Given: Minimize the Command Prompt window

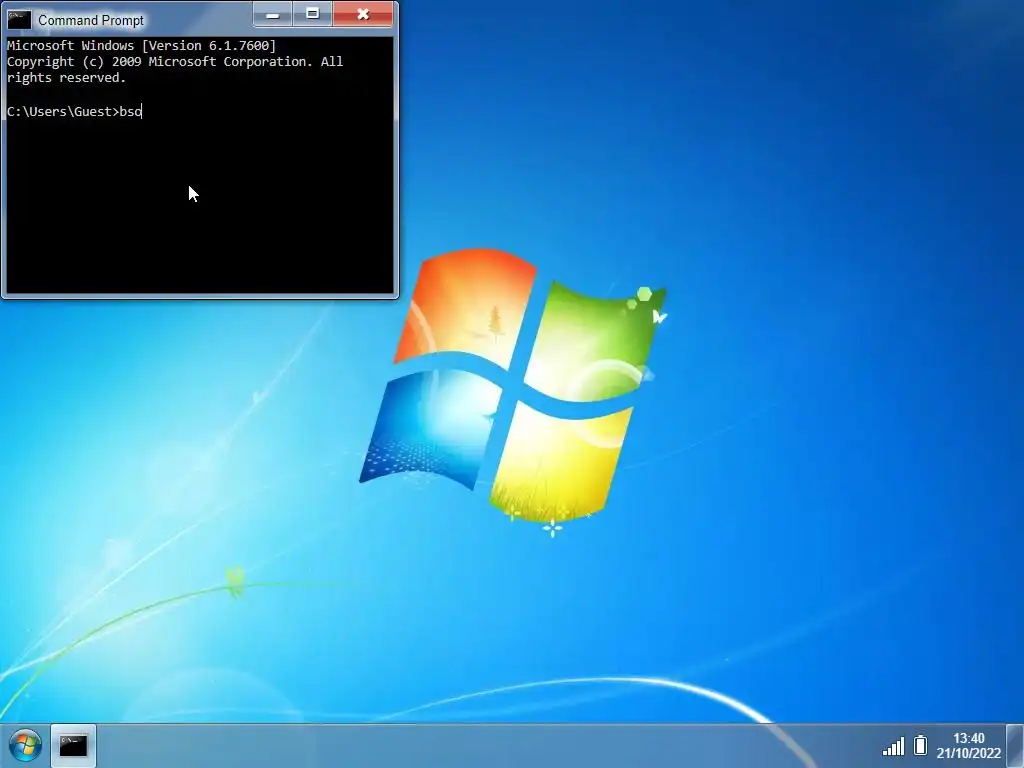Looking at the screenshot, I should click(x=273, y=14).
